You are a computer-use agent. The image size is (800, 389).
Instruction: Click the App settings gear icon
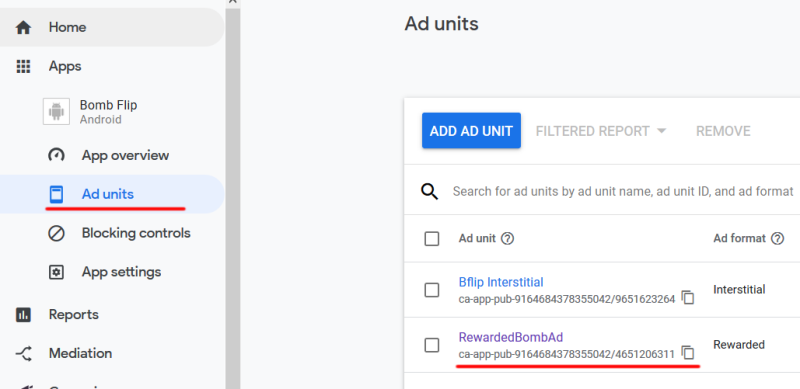(56, 272)
